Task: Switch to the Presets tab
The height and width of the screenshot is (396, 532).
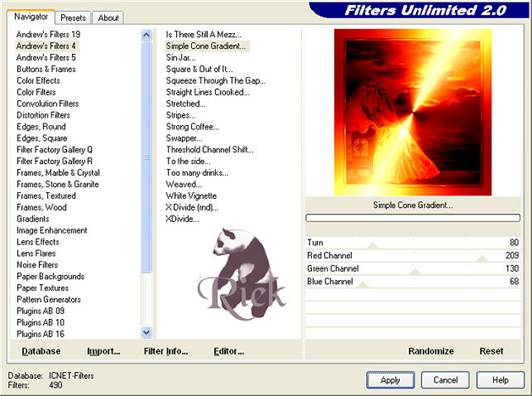Action: click(73, 18)
